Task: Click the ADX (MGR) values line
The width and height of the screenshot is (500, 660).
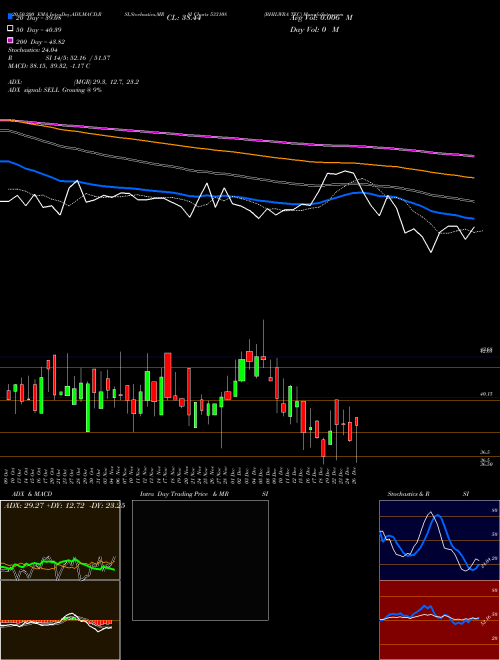Action: (74, 82)
